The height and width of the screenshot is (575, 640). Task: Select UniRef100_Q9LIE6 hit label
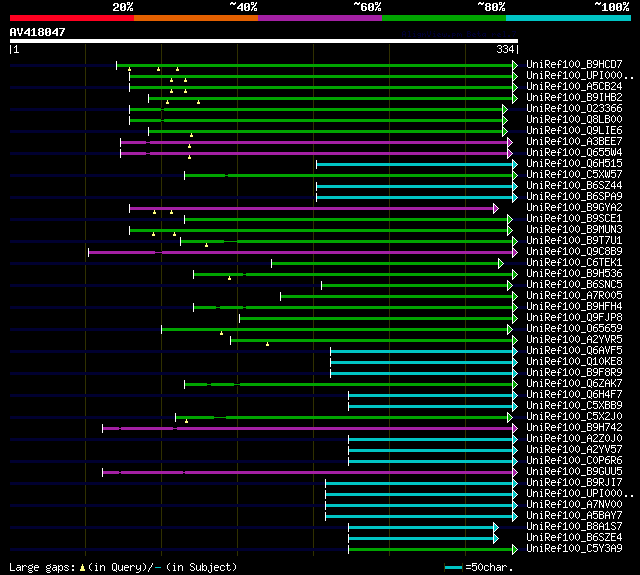pos(574,131)
